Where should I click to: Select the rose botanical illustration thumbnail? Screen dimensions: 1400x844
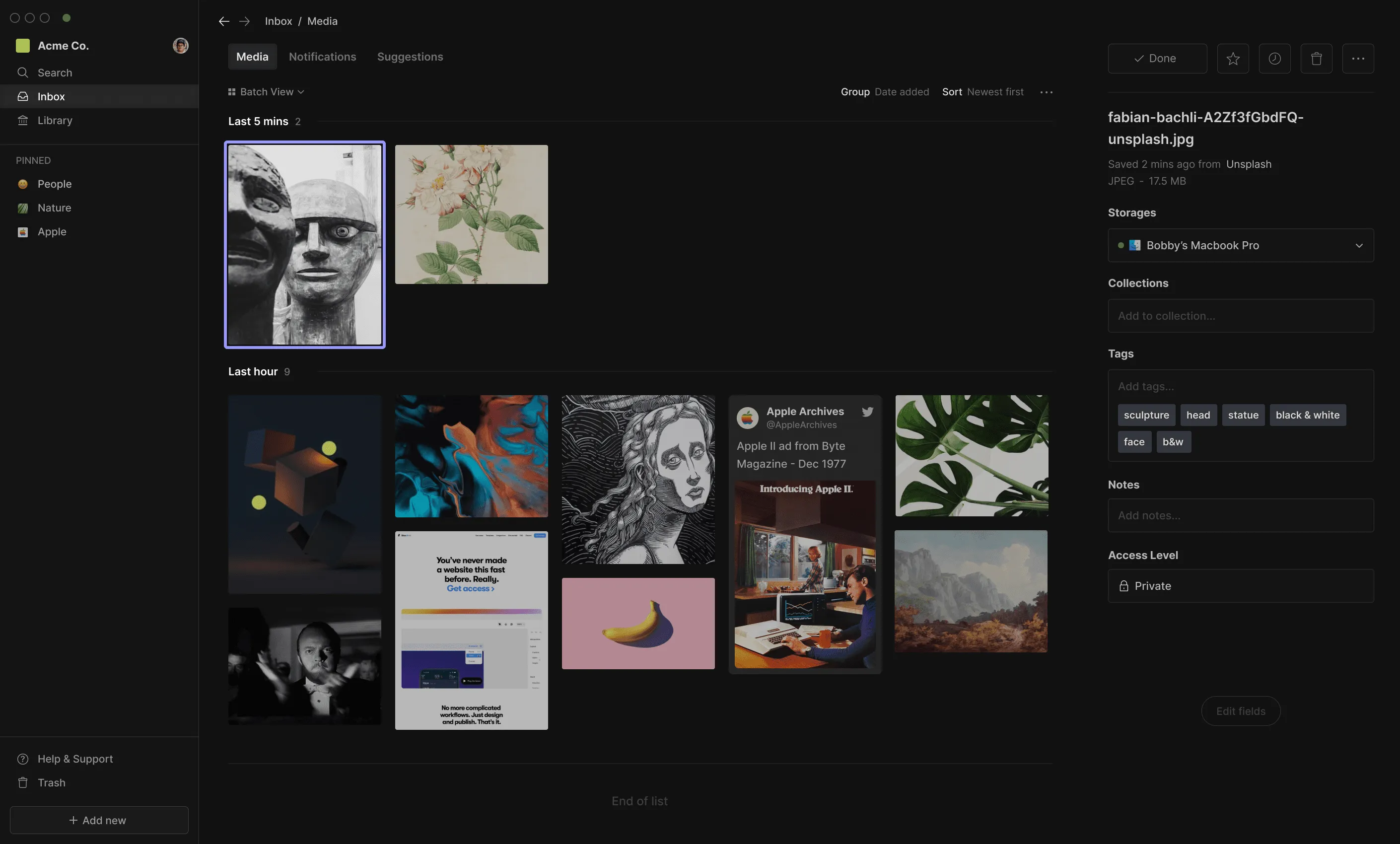472,214
